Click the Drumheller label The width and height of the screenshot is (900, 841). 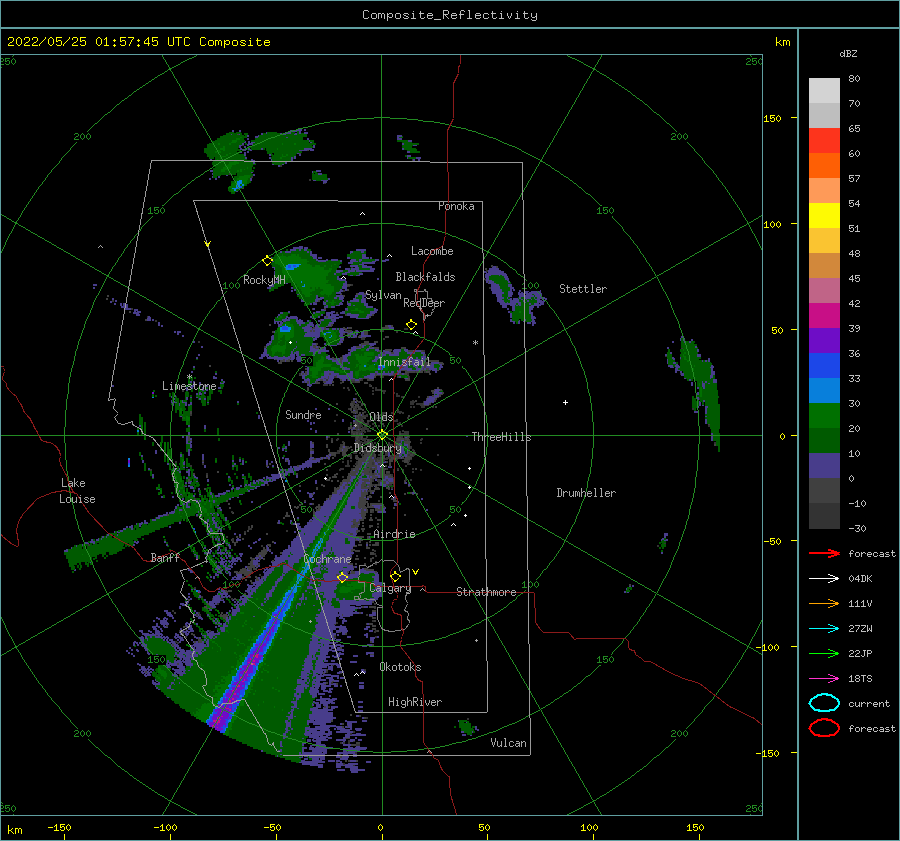(586, 493)
